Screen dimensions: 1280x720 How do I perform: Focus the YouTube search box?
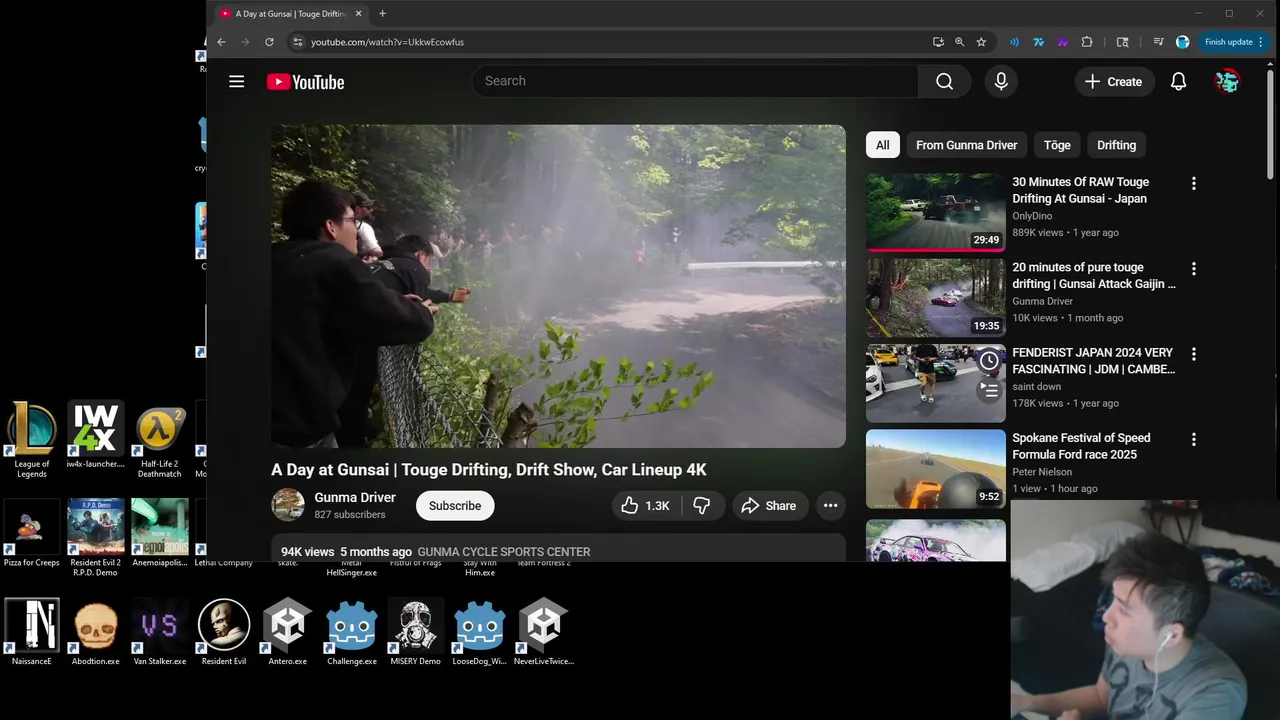click(695, 81)
